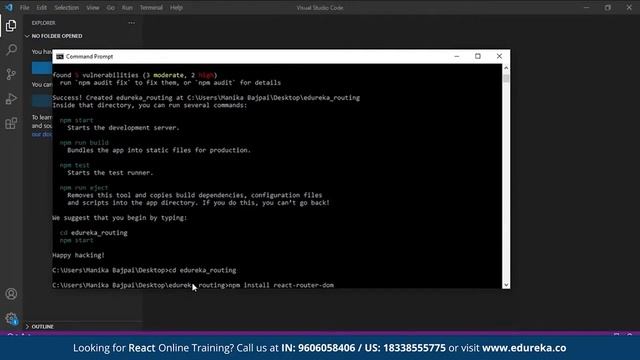
Task: Open the Manage gear icon
Action: click(x=11, y=318)
